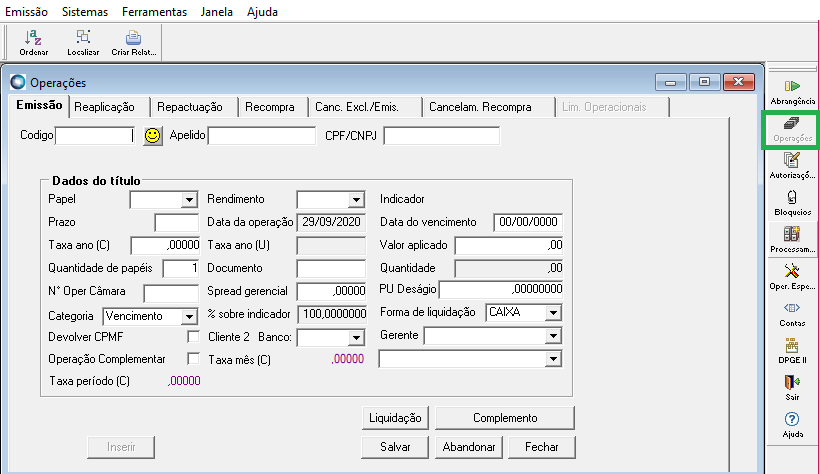Screen dimensions: 820x474
Task: Click the Fechar button
Action: pos(542,447)
